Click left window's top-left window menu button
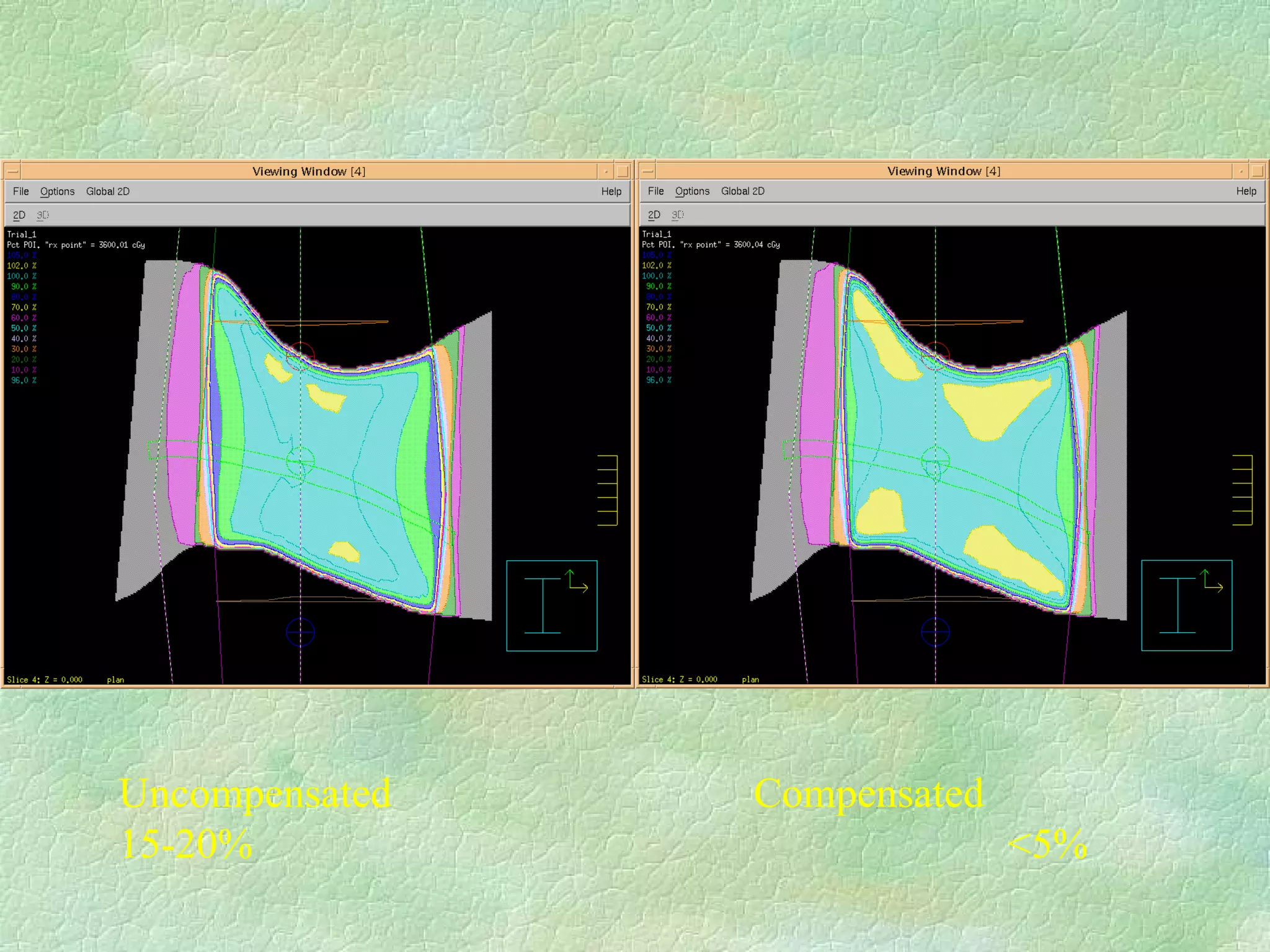 (x=12, y=171)
